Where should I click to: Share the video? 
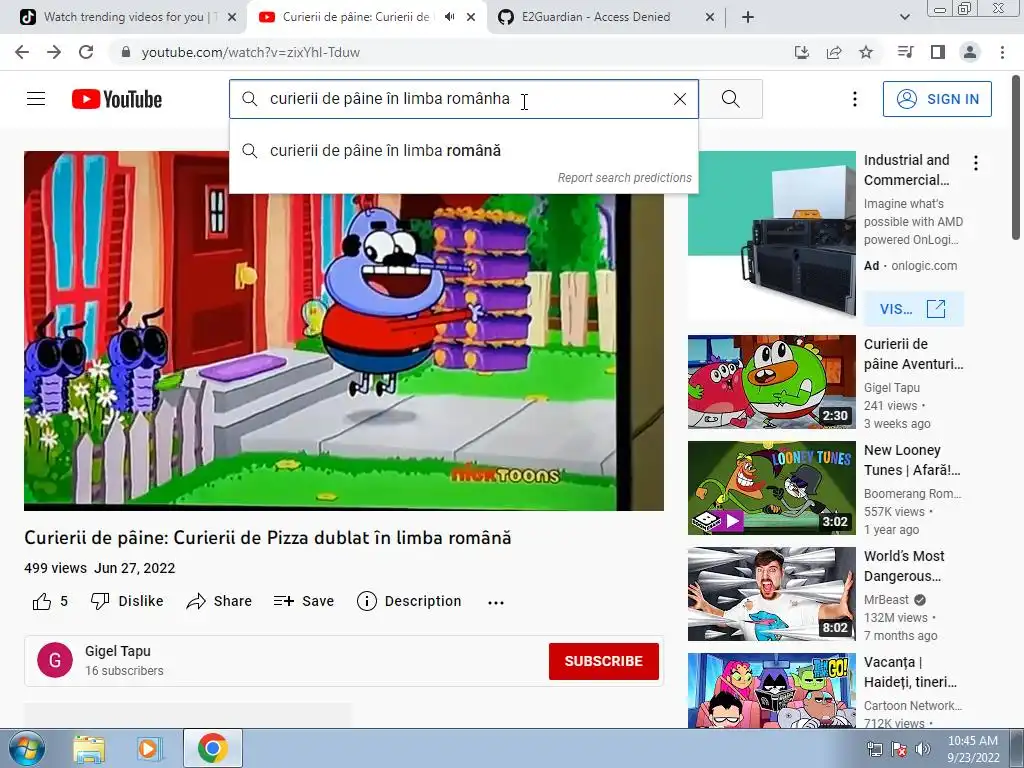tap(219, 601)
